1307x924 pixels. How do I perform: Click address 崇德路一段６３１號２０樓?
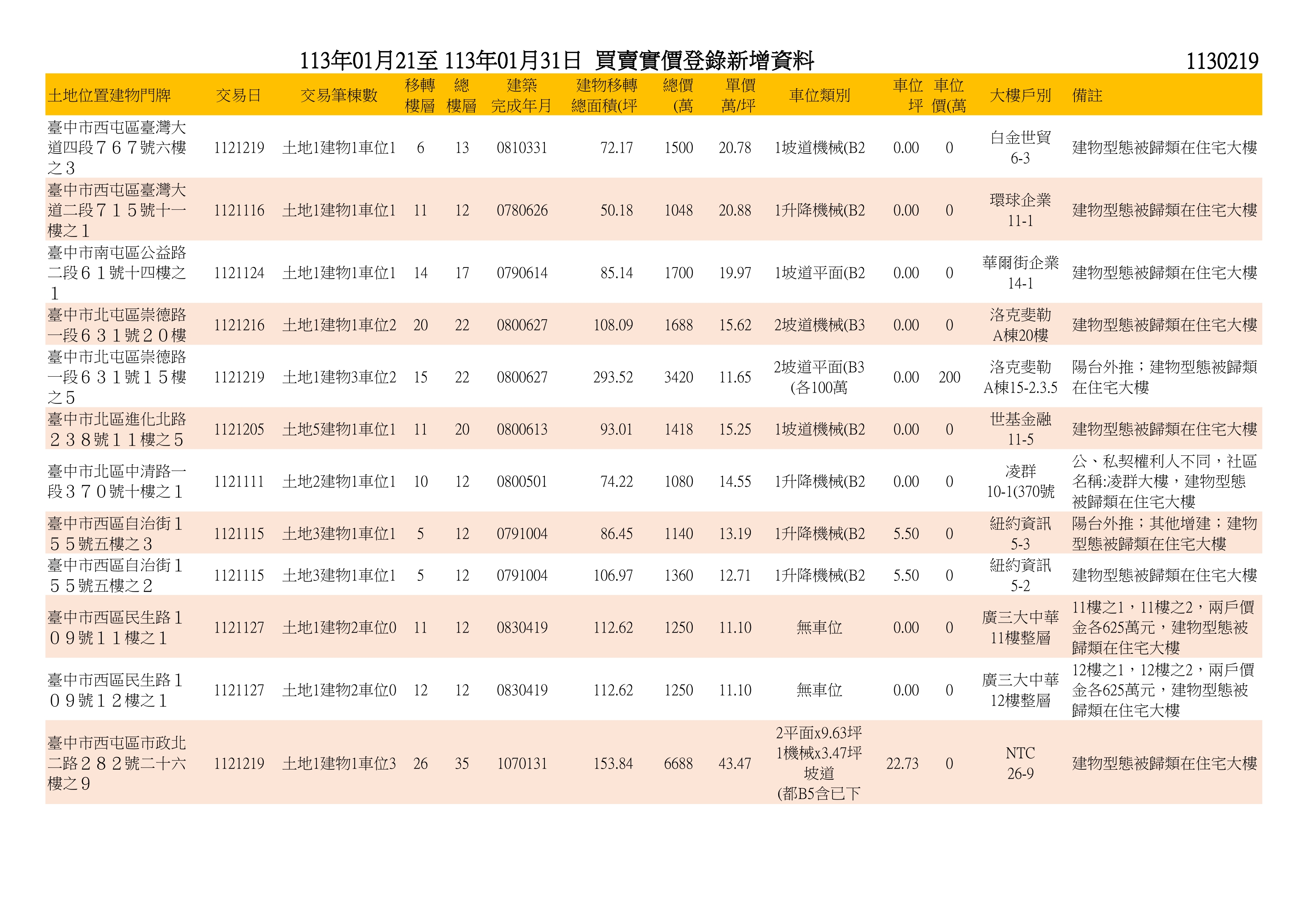click(x=117, y=325)
